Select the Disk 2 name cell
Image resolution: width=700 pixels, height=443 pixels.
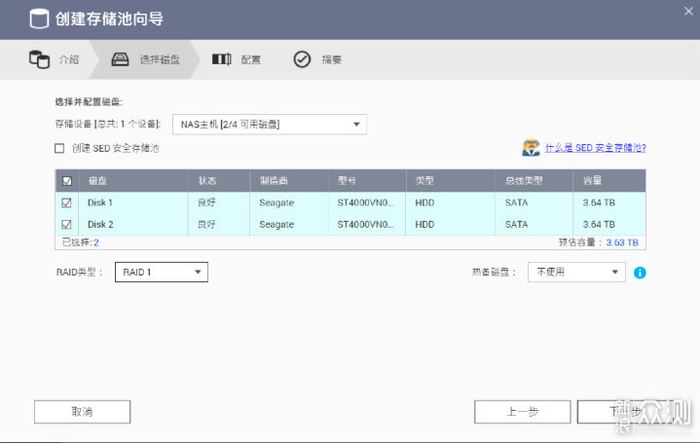tap(100, 224)
